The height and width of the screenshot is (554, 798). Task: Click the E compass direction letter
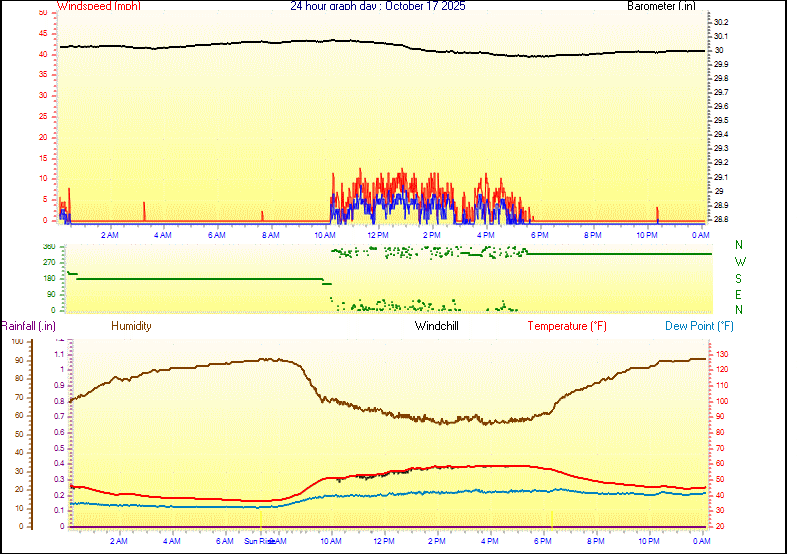(x=739, y=294)
